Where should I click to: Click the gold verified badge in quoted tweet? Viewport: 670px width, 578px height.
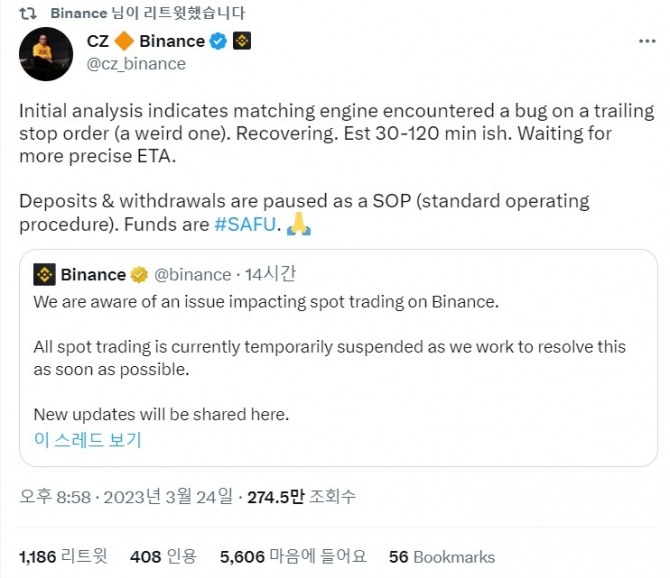coord(140,274)
